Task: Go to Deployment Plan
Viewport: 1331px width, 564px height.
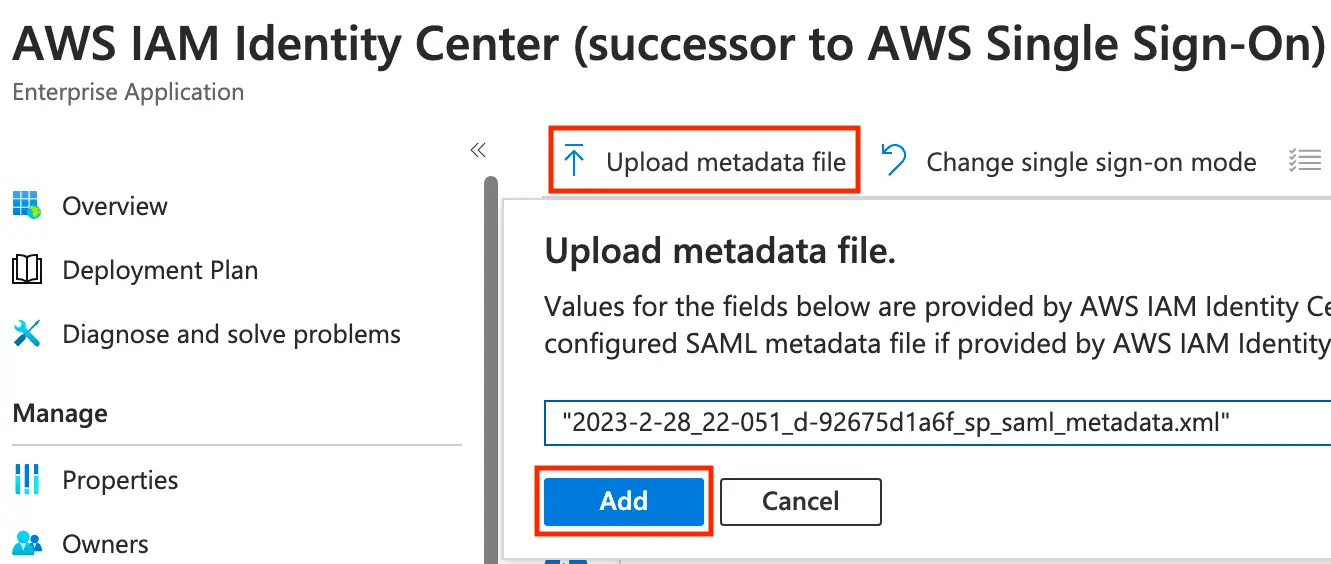Action: coord(160,270)
